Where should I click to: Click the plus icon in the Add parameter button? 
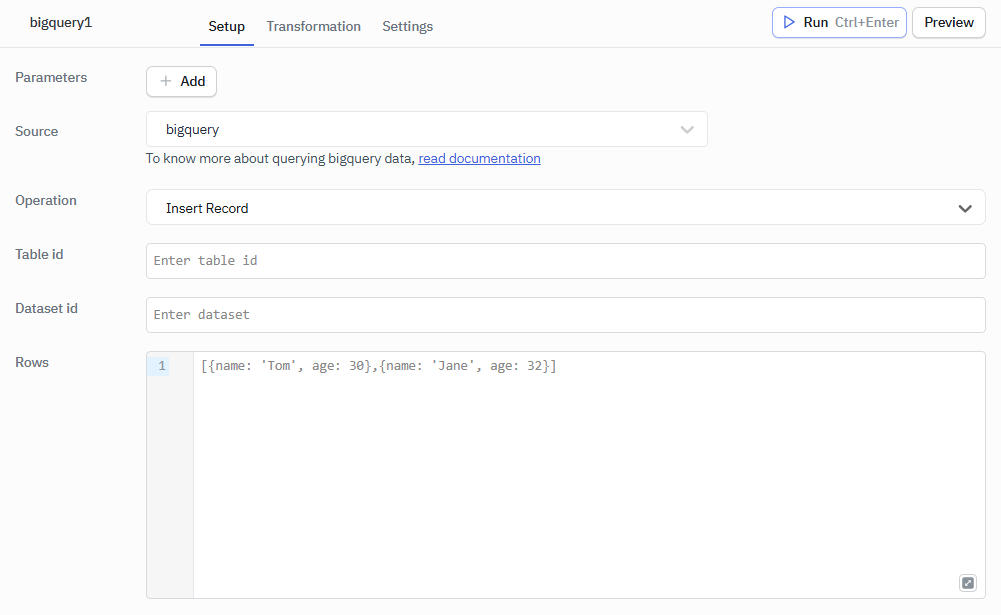click(x=166, y=82)
